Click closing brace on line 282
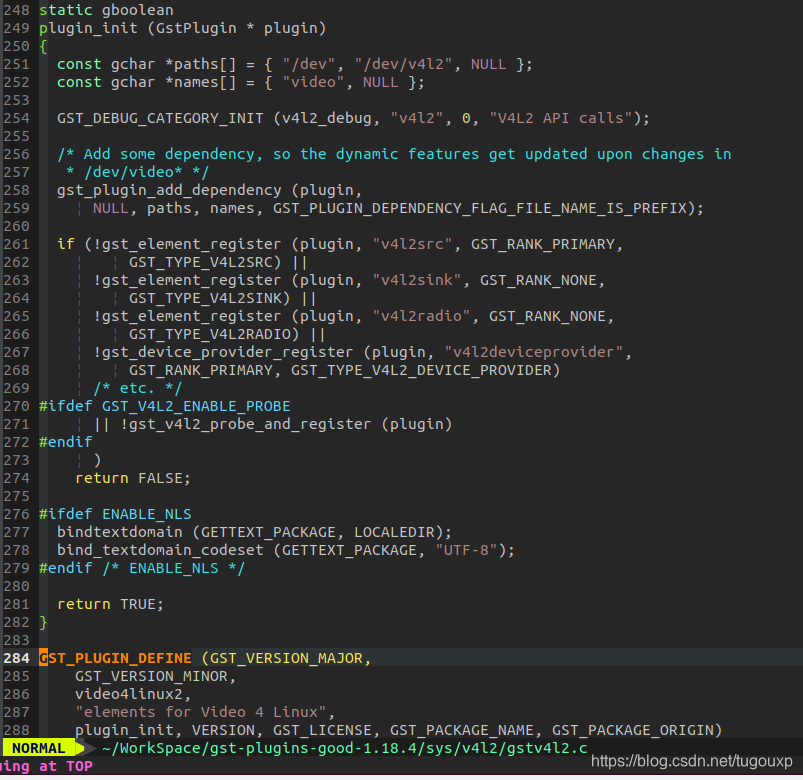The image size is (803, 780). point(44,622)
